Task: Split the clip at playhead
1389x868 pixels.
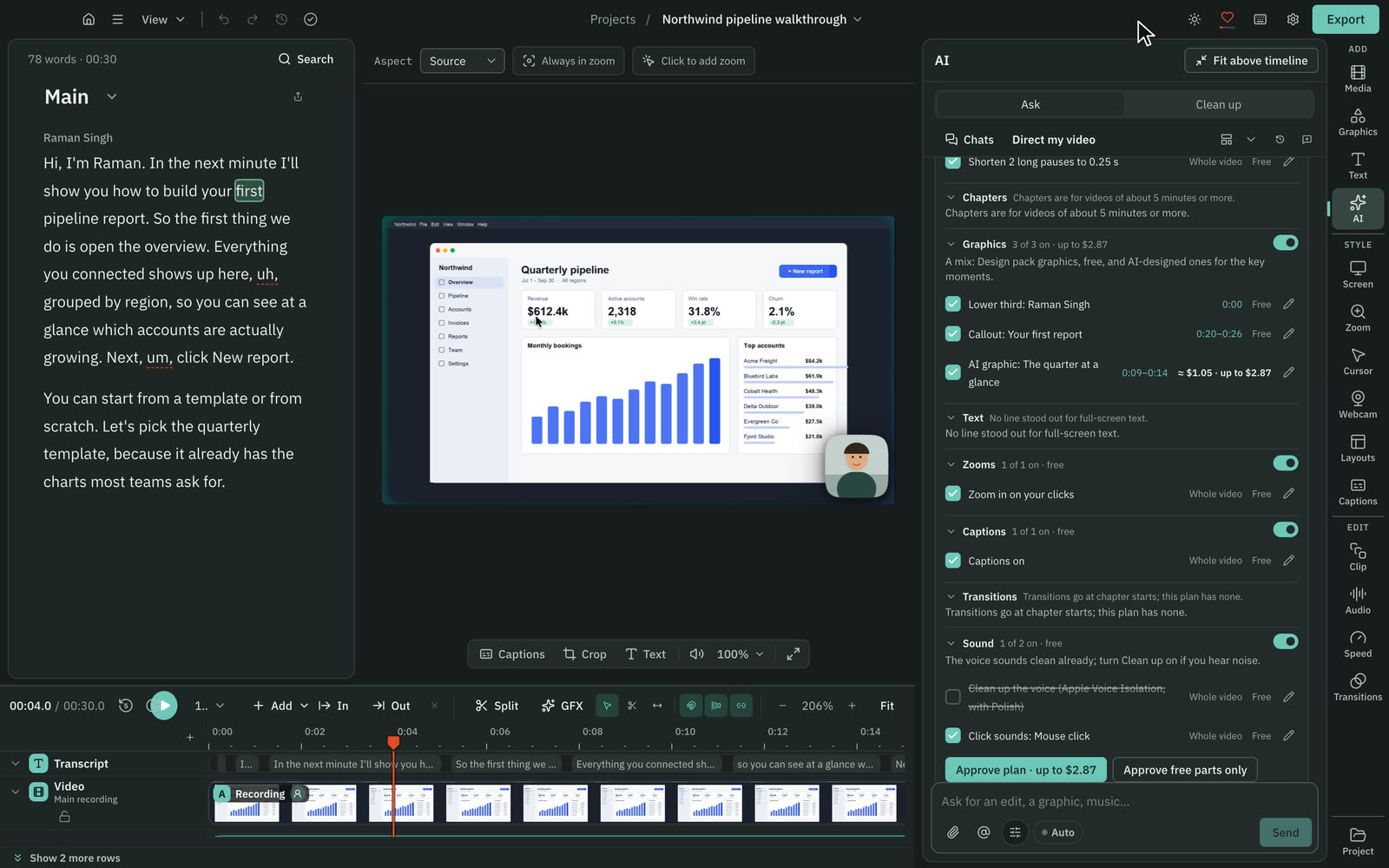Action: tap(497, 706)
